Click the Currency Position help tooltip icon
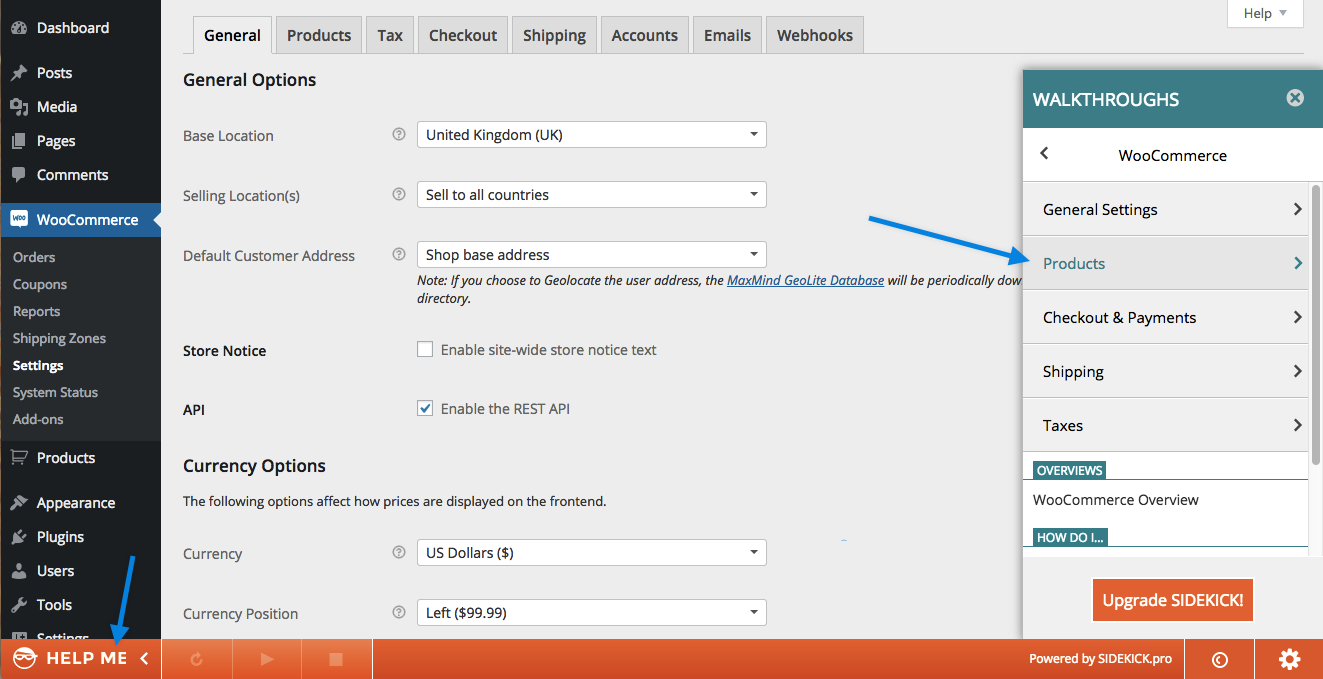This screenshot has height=679, width=1323. [x=399, y=612]
